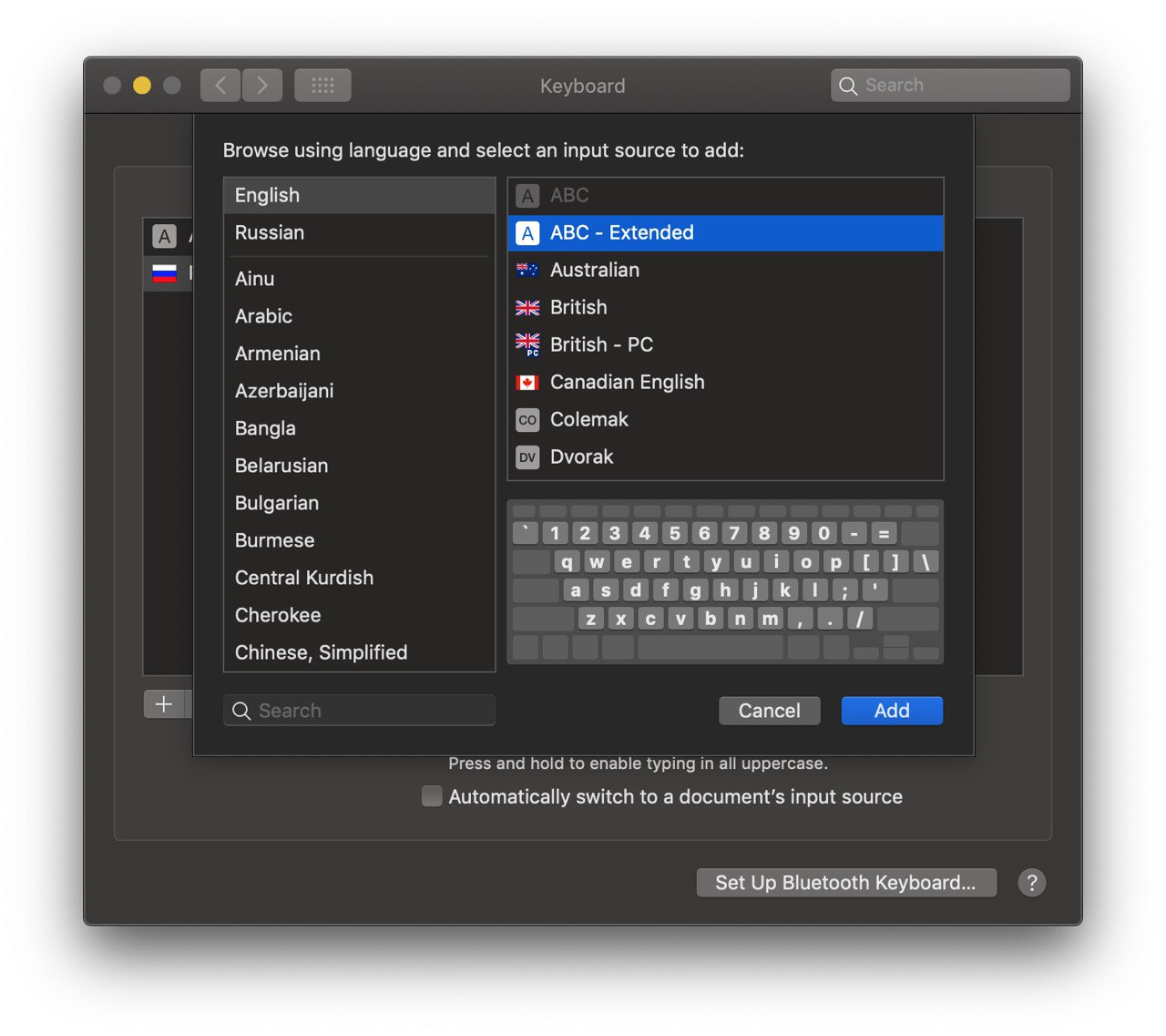Click the Add button
1166x1036 pixels.
892,711
